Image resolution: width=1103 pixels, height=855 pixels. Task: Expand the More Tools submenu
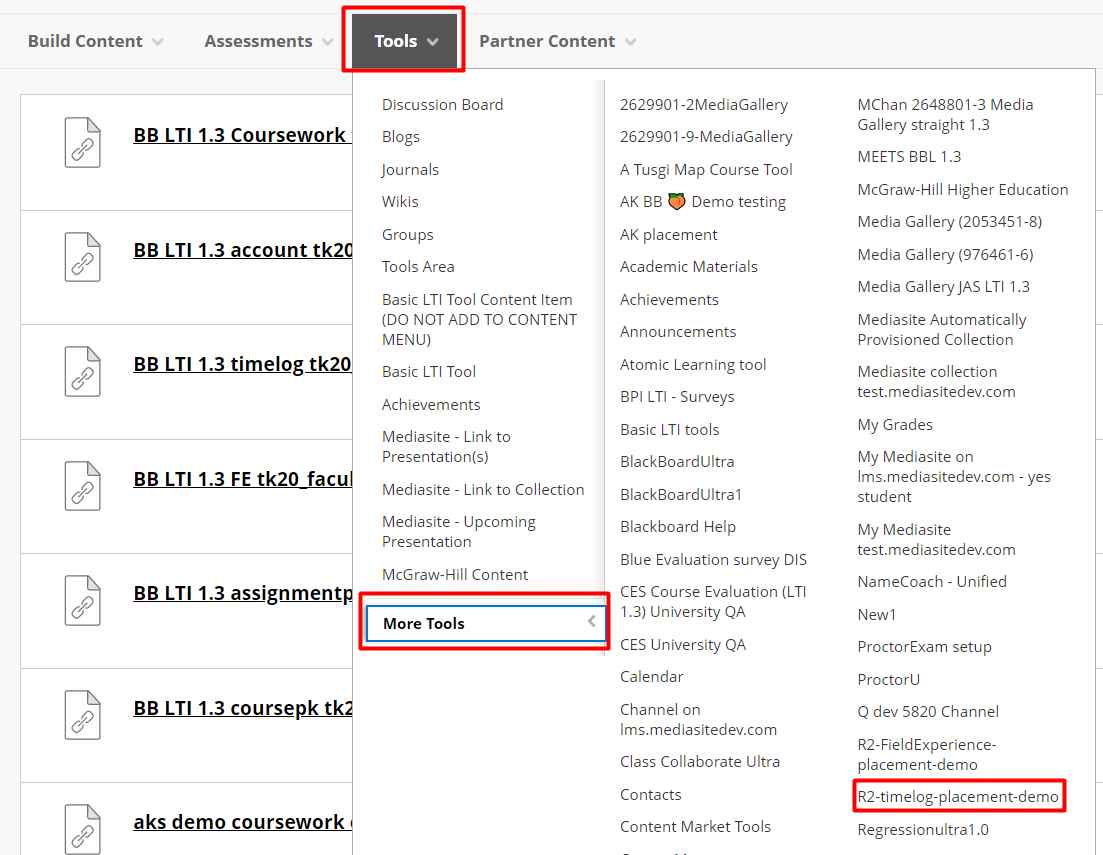pyautogui.click(x=486, y=623)
